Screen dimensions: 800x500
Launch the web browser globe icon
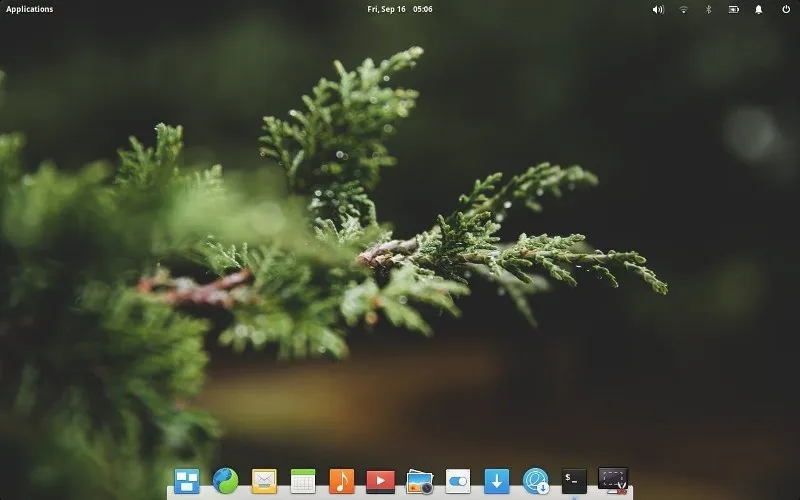[225, 481]
